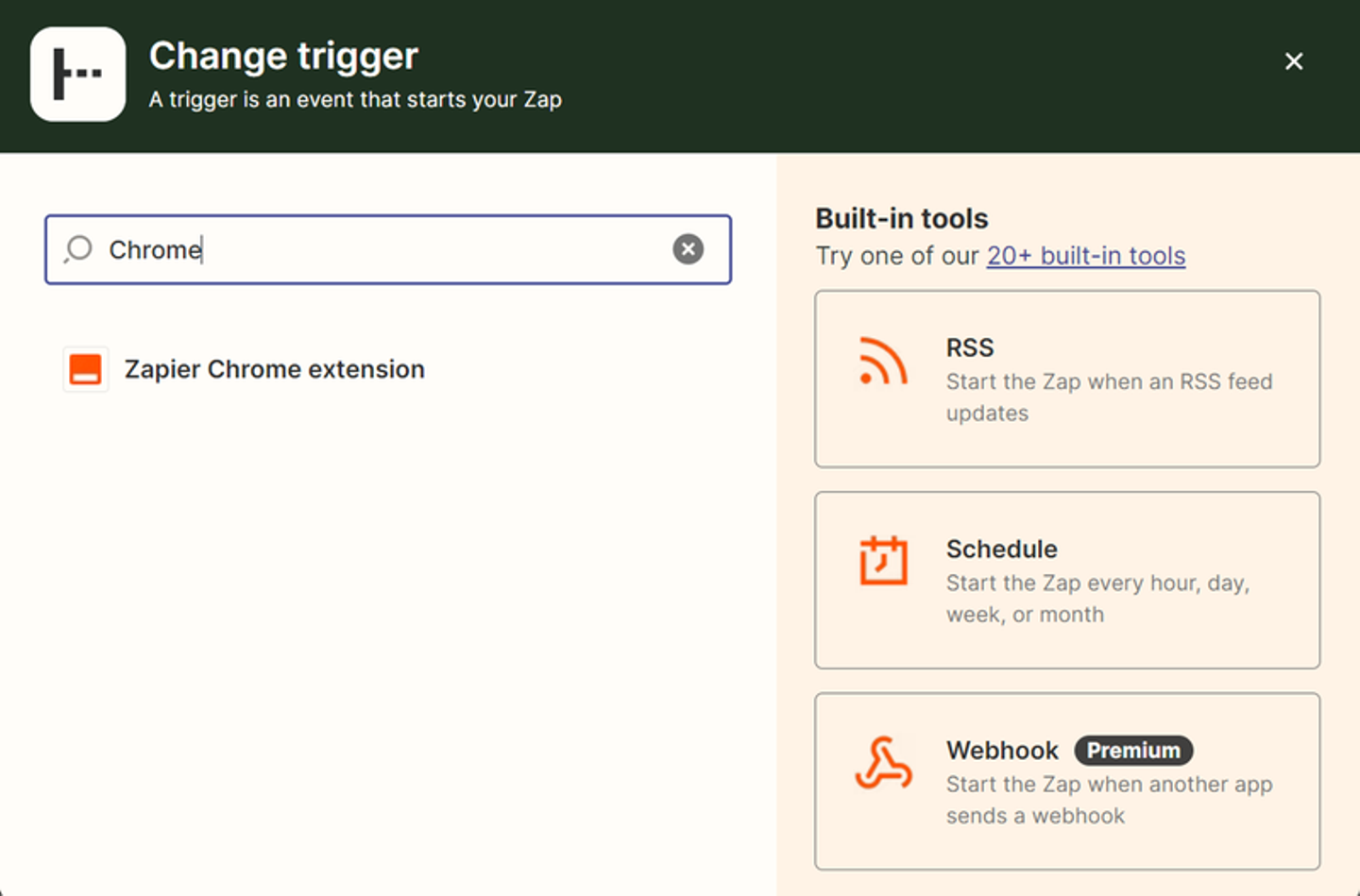Click the Change trigger title text
The height and width of the screenshot is (896, 1360).
point(283,56)
